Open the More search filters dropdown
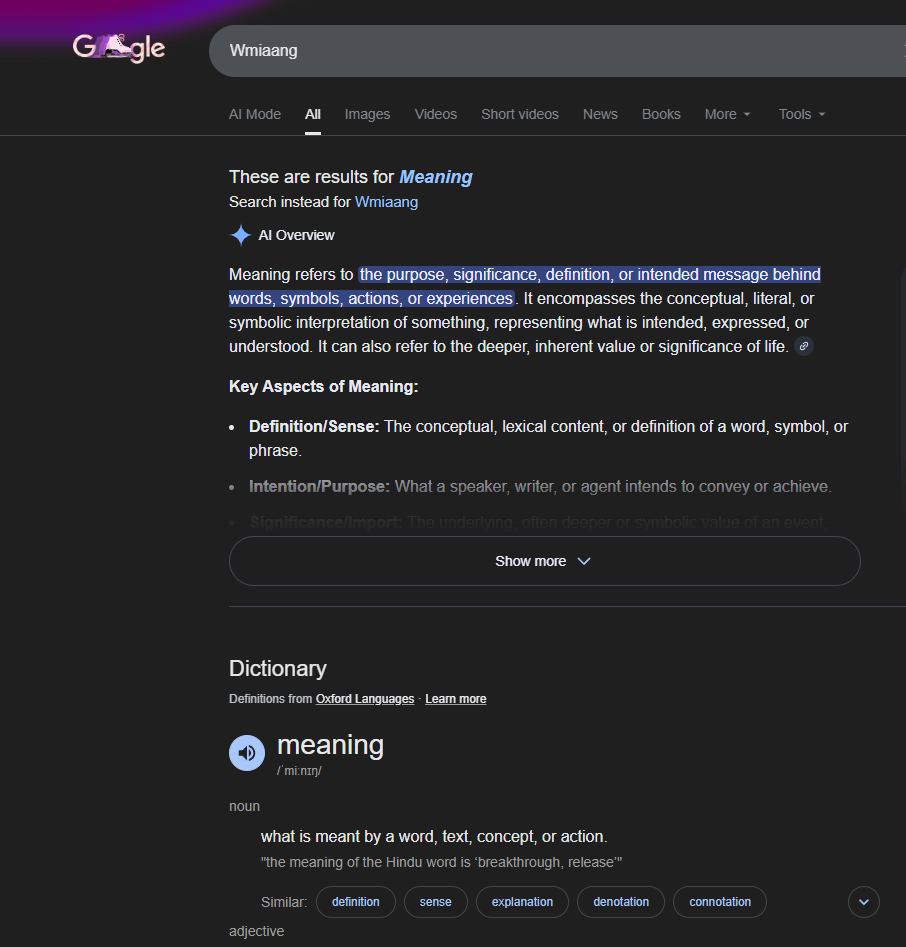Screen dimensions: 906x947 727,114
